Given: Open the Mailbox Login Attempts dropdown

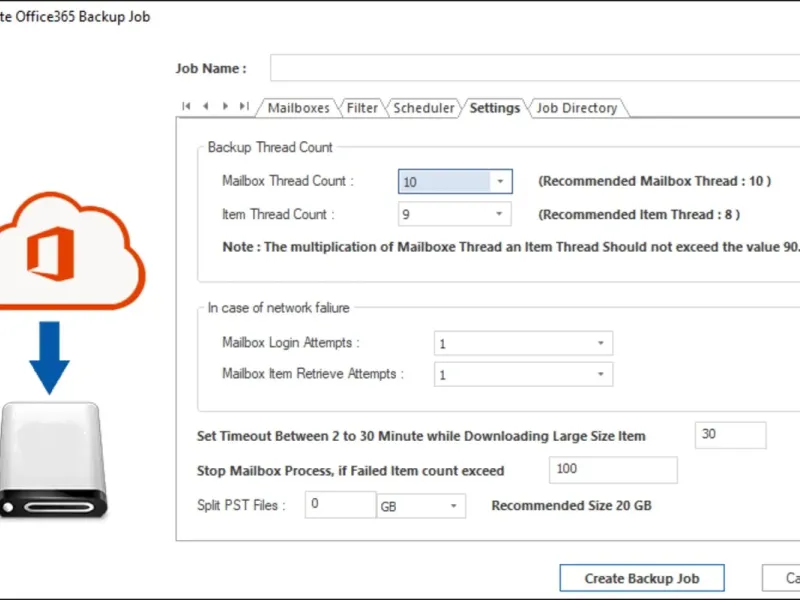Looking at the screenshot, I should (x=601, y=343).
